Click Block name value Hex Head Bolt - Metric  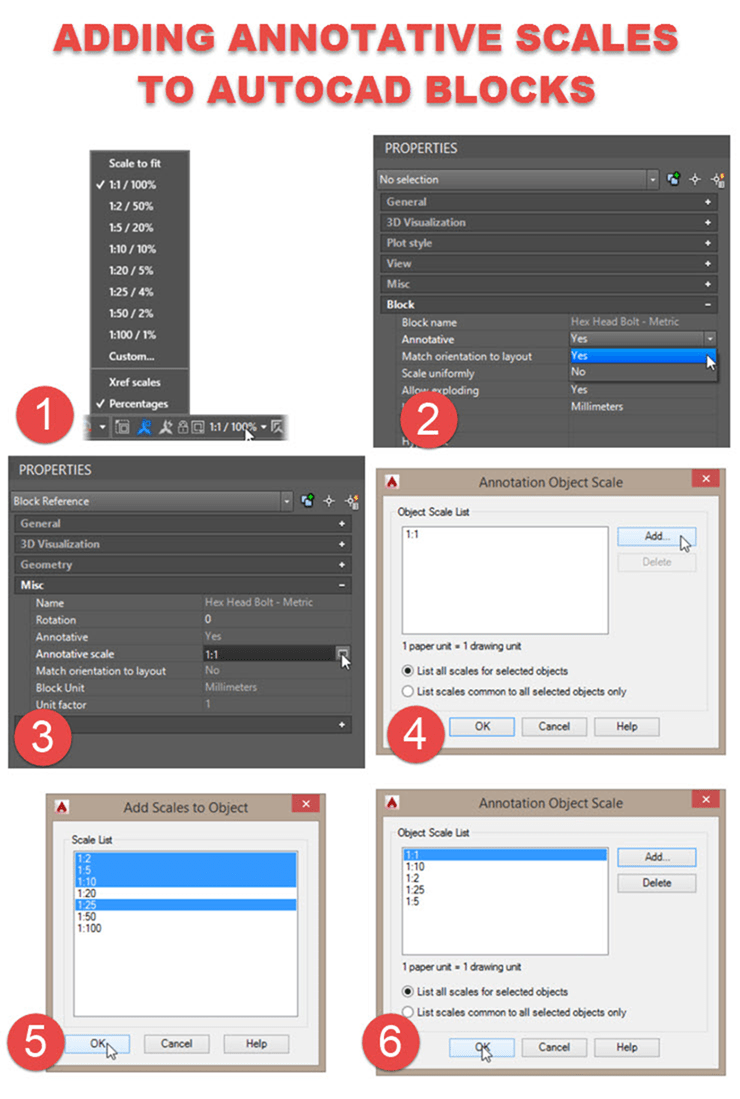pos(624,322)
